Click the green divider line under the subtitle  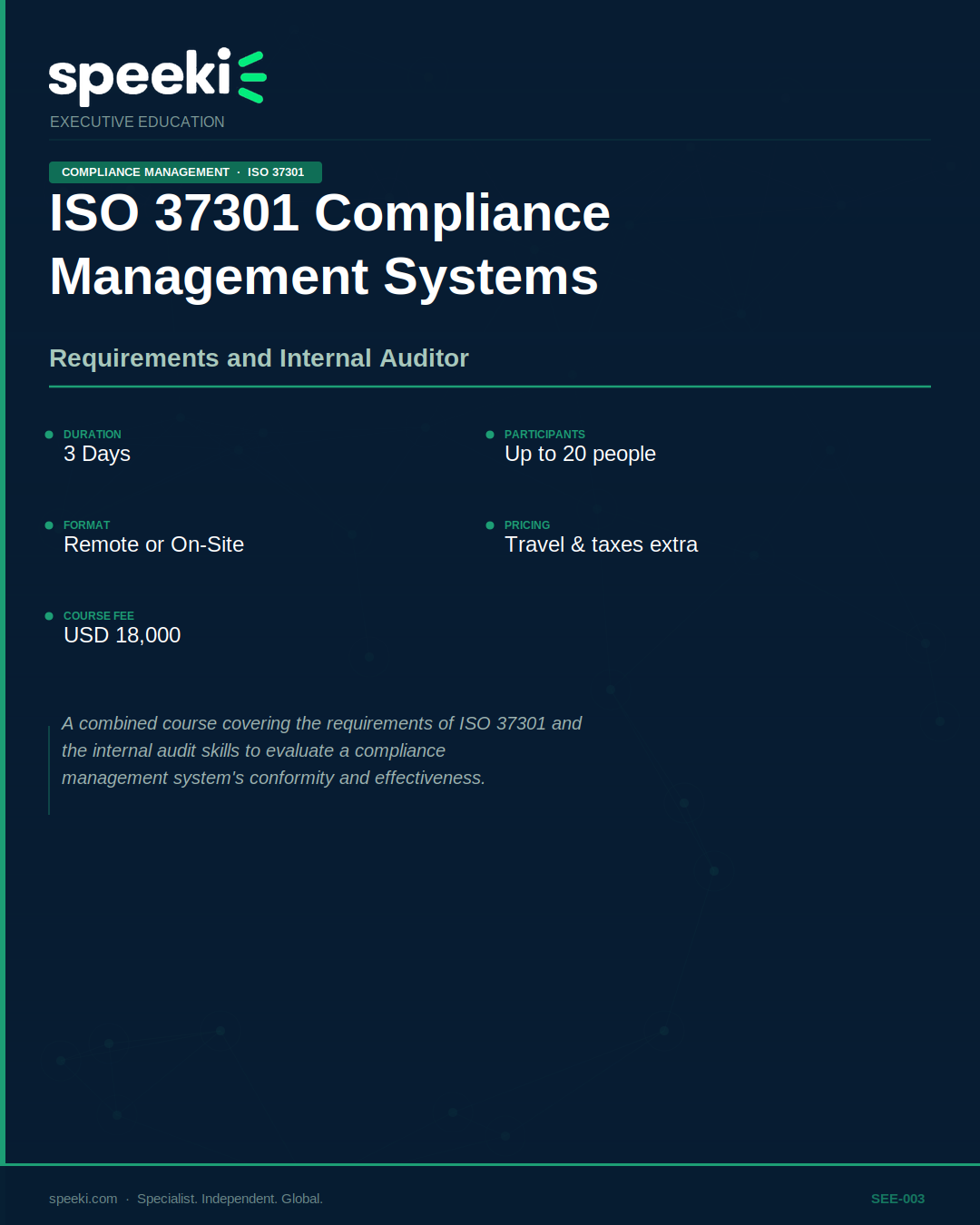490,389
